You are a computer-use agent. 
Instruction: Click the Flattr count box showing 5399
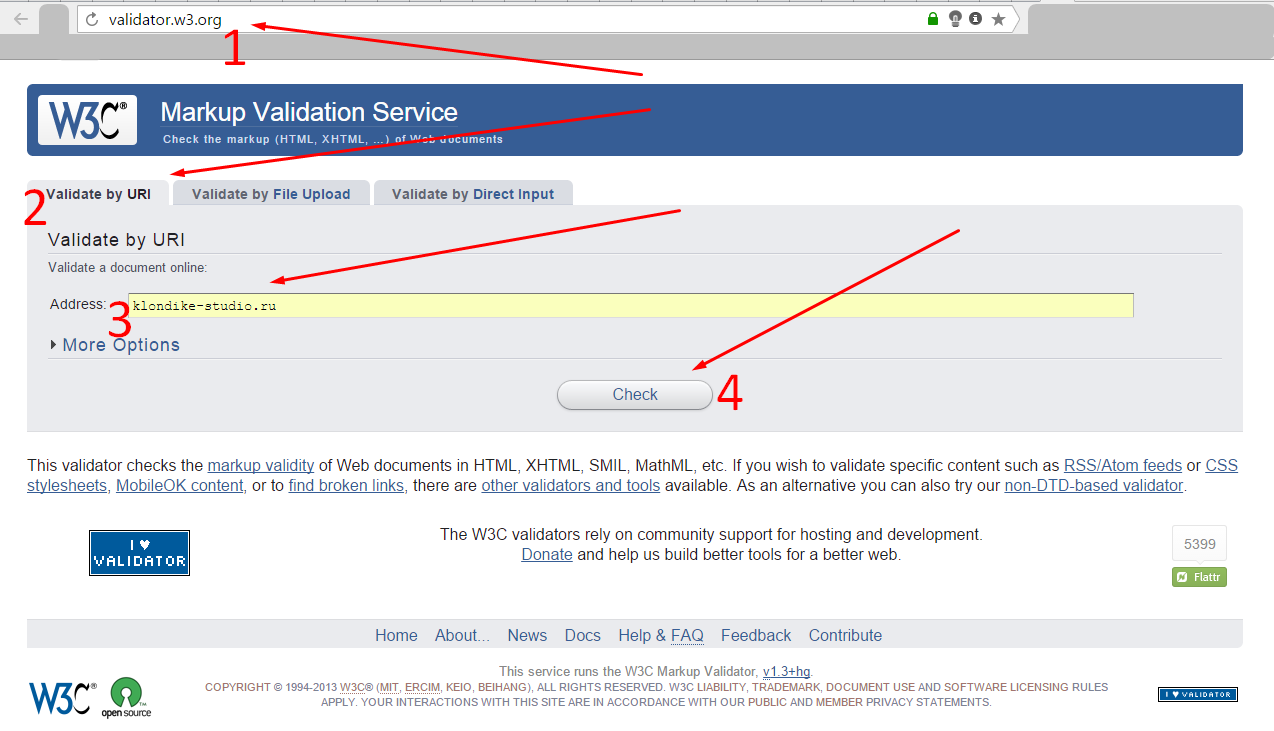[x=1199, y=544]
